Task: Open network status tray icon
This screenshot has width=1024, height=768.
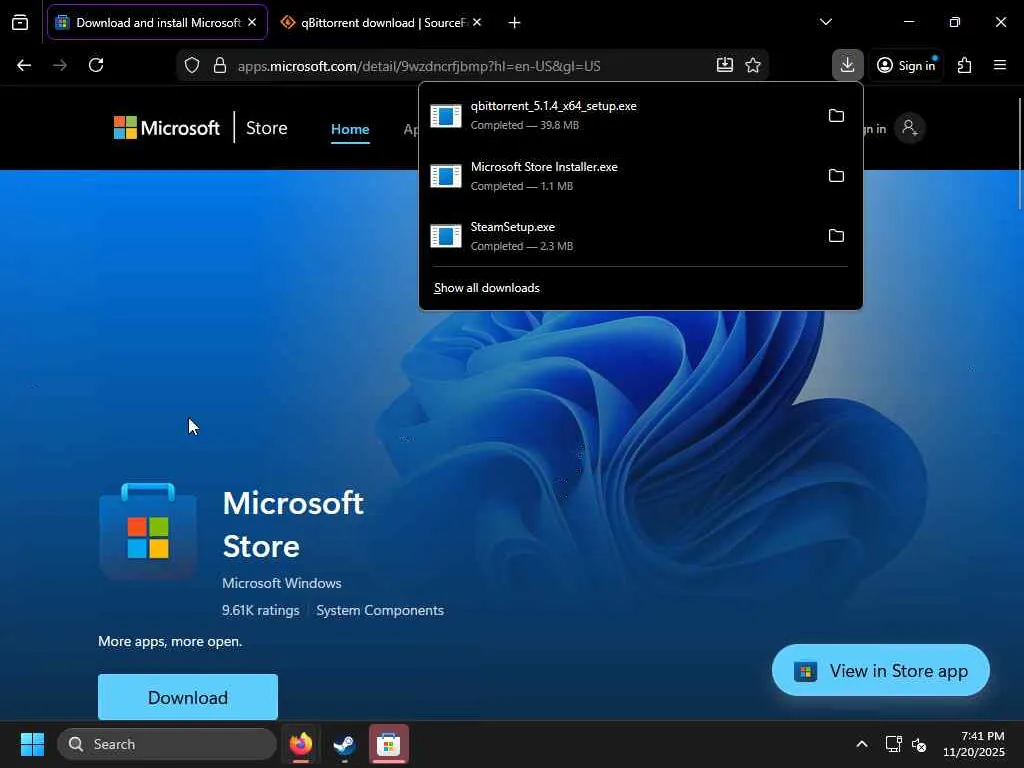Action: pos(893,744)
